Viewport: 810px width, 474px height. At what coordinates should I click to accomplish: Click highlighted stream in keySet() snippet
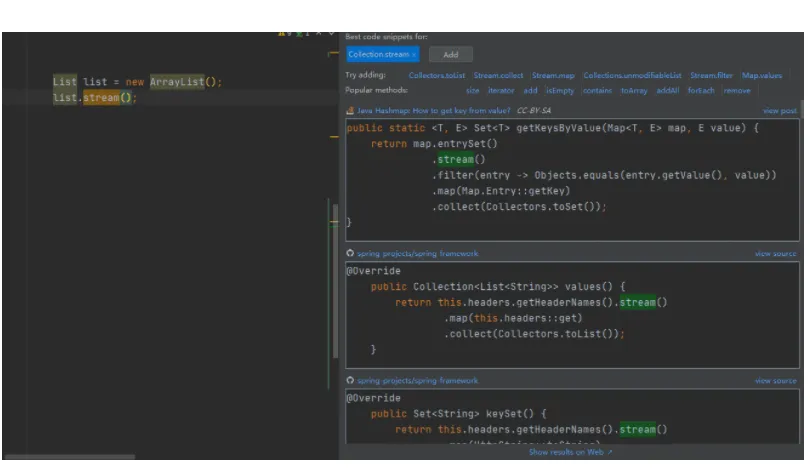click(637, 430)
